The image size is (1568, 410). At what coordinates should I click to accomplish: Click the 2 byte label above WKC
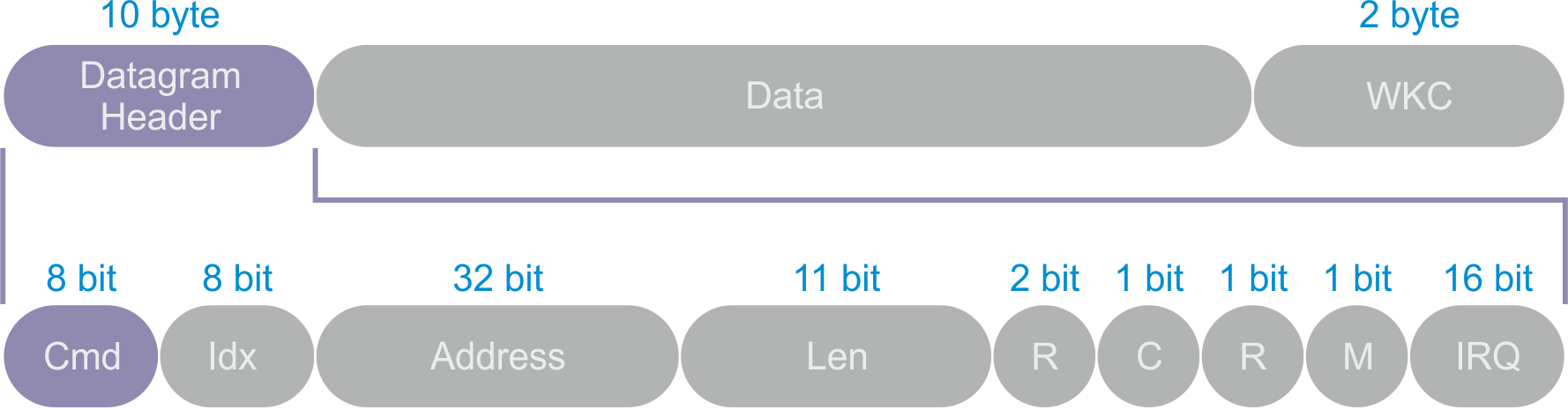point(1408,16)
